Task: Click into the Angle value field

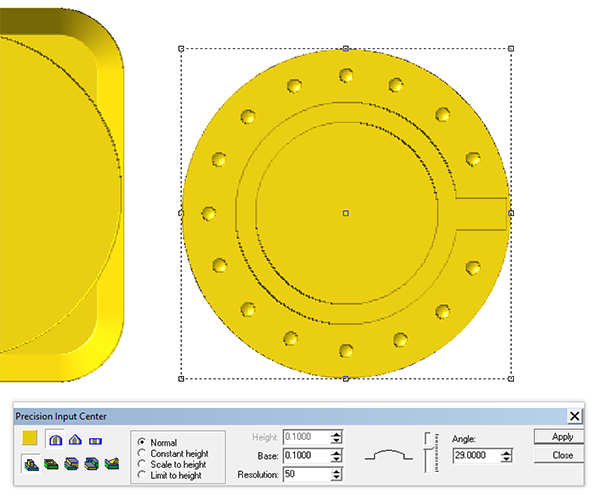Action: click(x=476, y=455)
